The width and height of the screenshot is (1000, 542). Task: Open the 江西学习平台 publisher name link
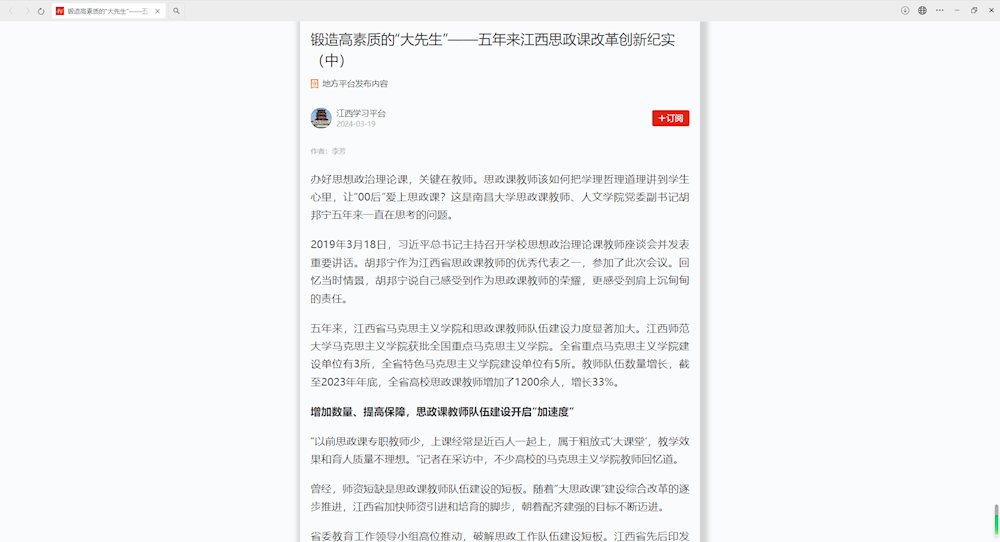(361, 113)
